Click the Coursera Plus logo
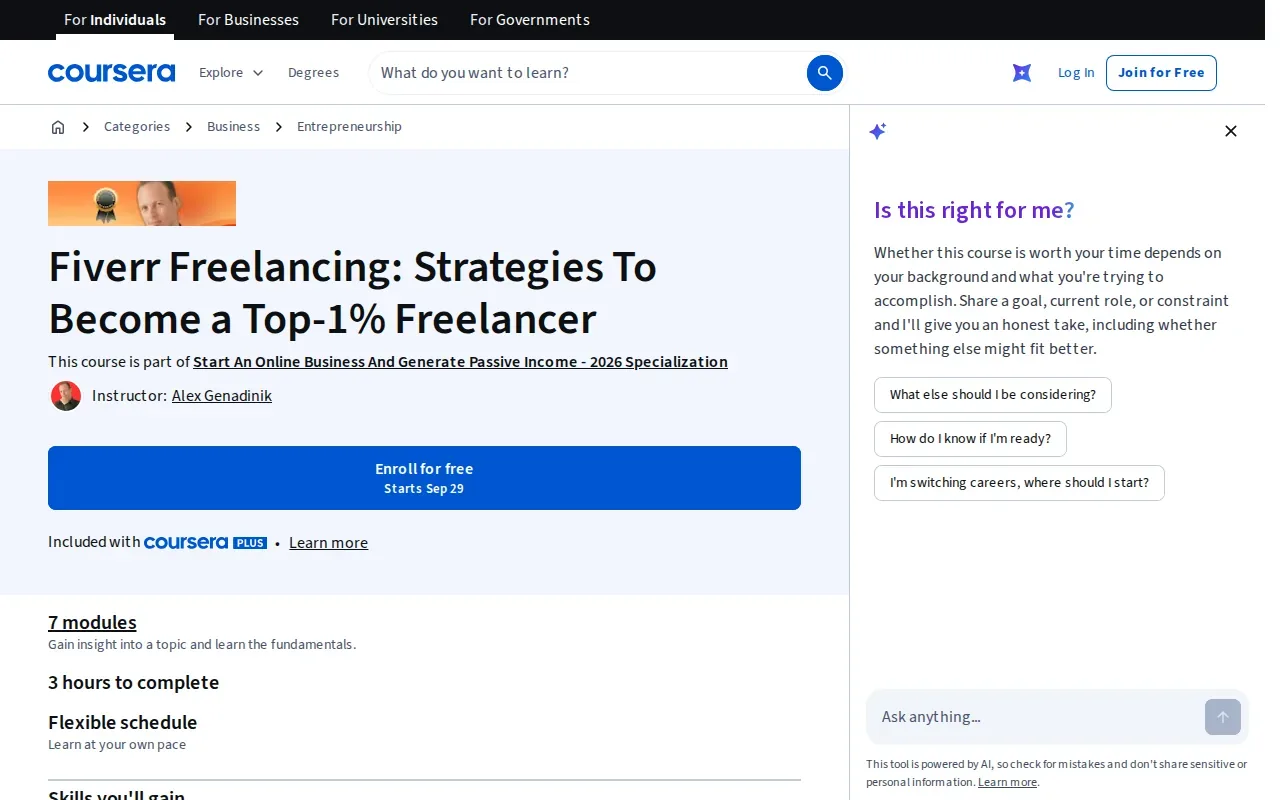The width and height of the screenshot is (1280, 800). (x=205, y=543)
